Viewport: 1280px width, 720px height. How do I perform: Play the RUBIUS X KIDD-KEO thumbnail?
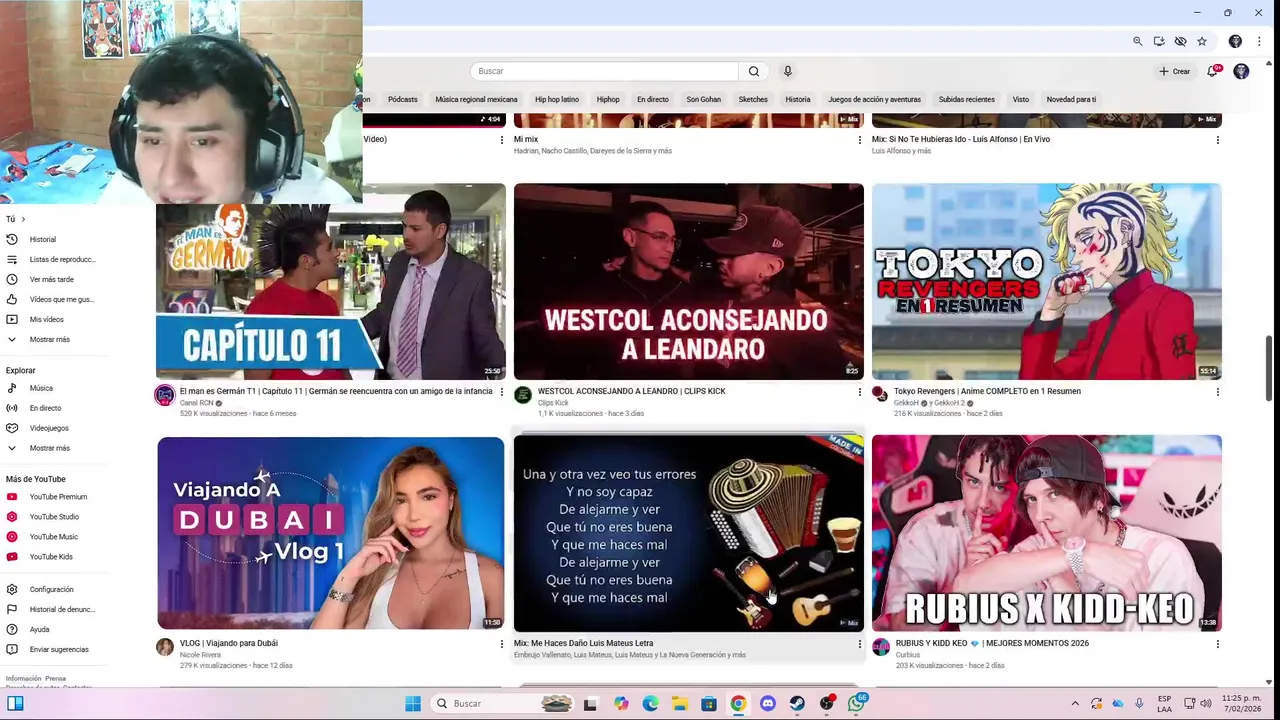pyautogui.click(x=1047, y=533)
